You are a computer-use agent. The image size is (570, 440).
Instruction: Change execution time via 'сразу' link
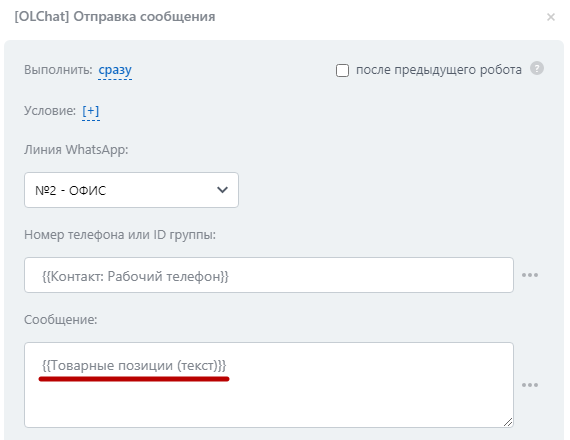115,69
